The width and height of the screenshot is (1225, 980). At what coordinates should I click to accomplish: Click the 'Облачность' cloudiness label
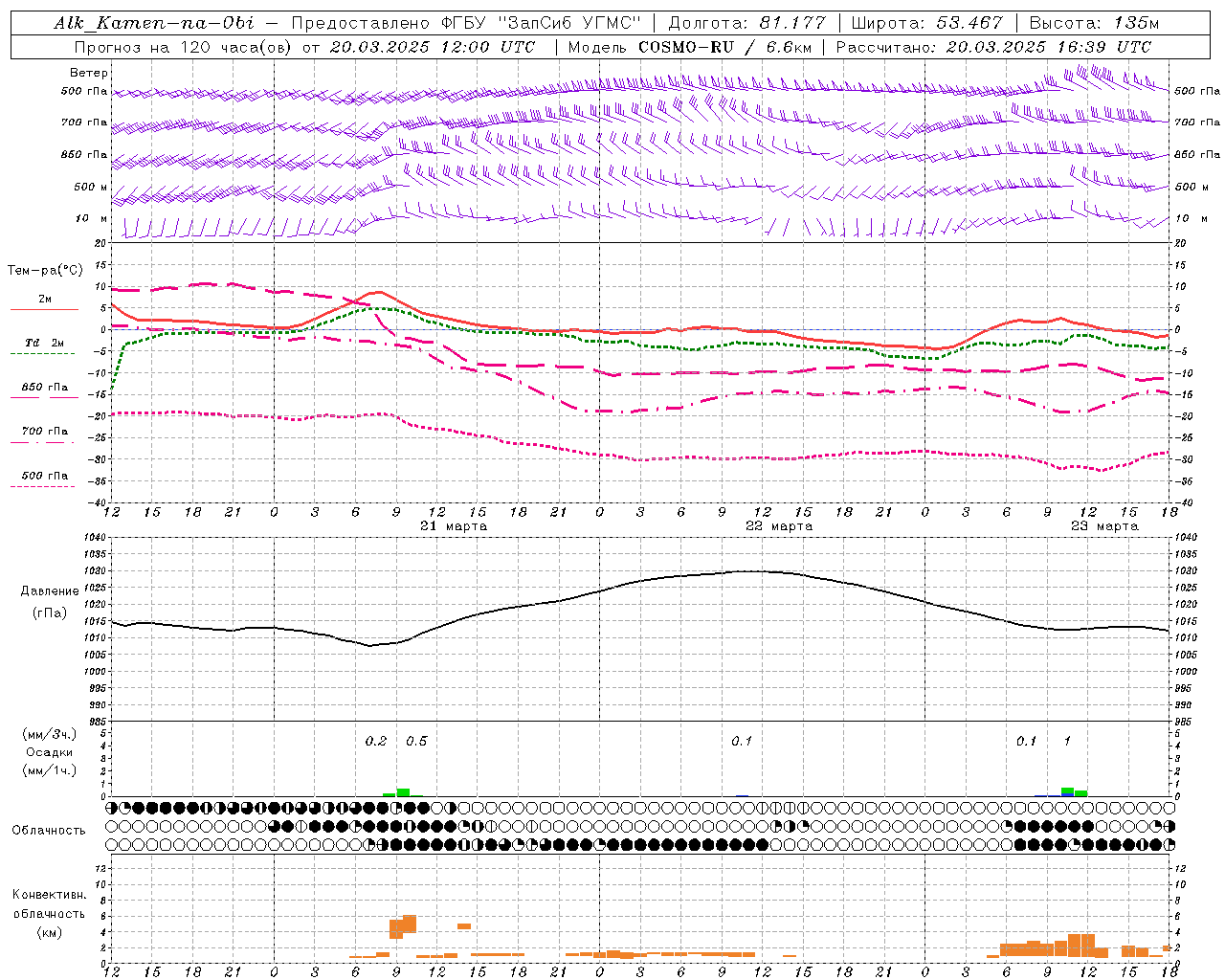49,831
